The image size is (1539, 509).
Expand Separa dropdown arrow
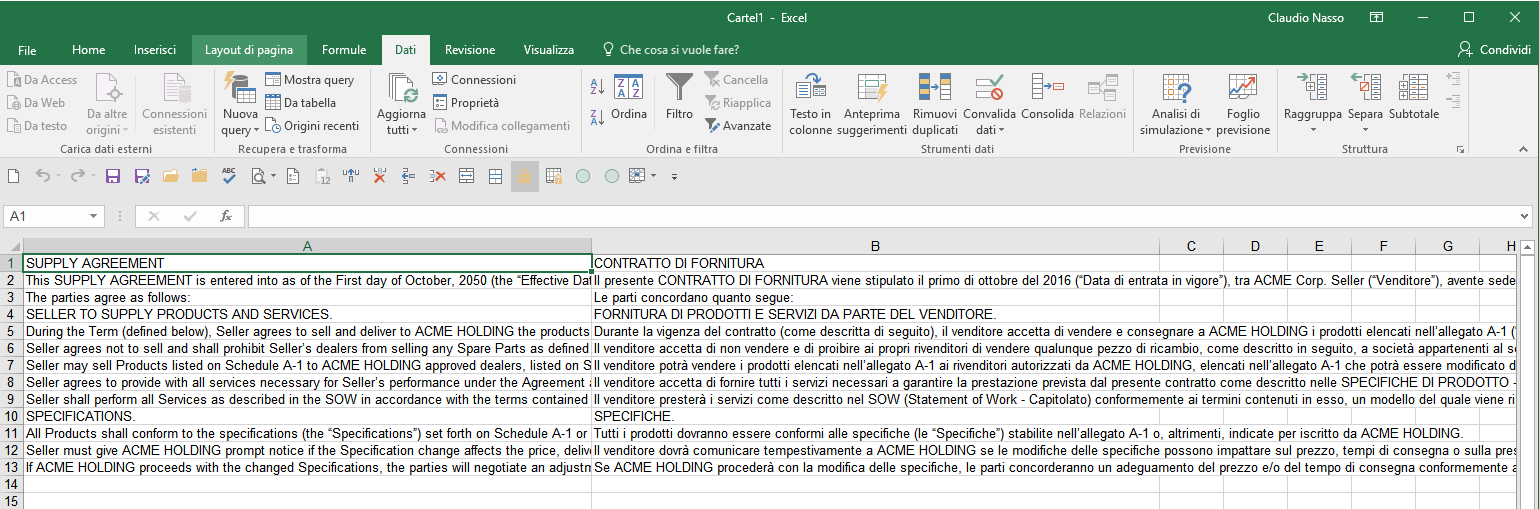[1365, 130]
